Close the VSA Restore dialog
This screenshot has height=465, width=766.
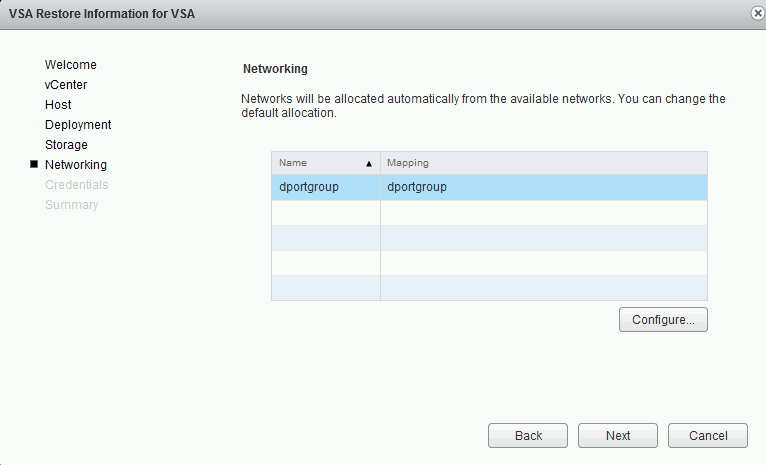click(x=757, y=13)
